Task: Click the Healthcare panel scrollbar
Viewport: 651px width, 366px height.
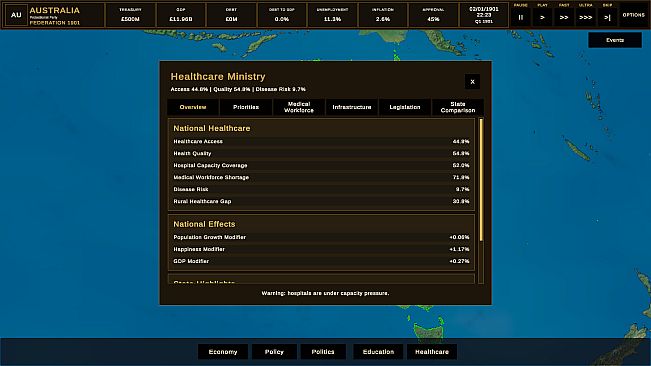Action: (481, 180)
